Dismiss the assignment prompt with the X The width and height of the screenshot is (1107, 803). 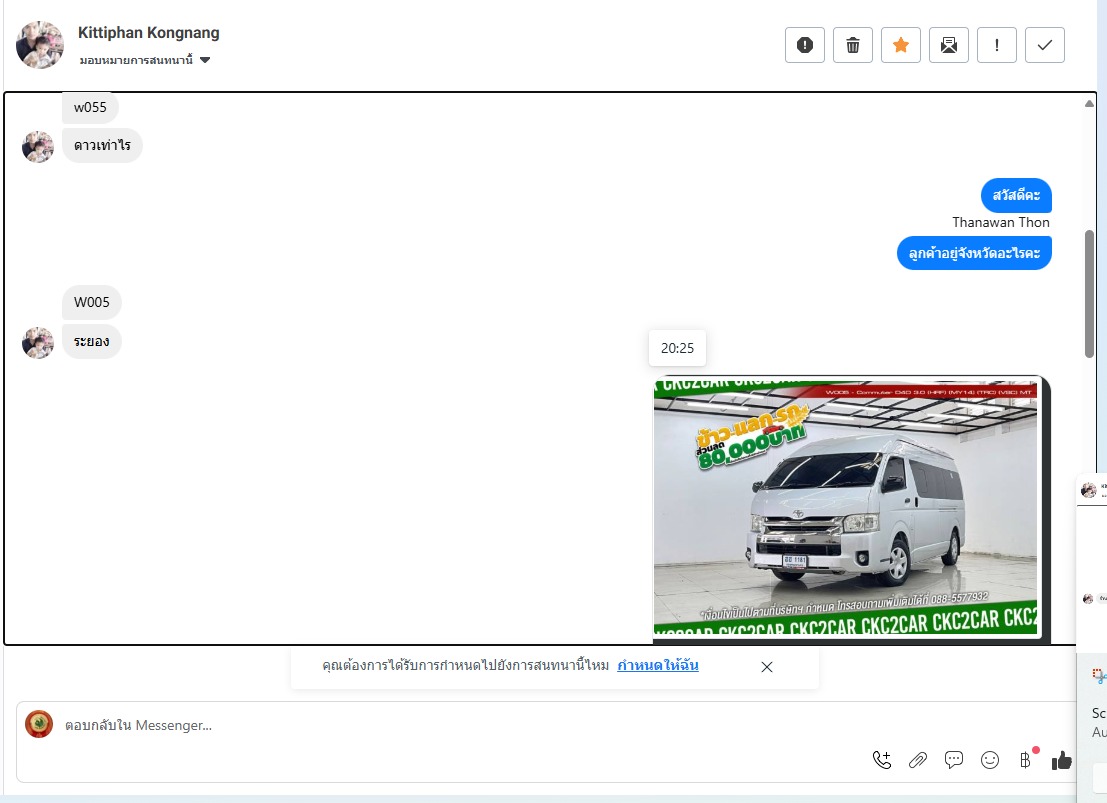click(767, 667)
